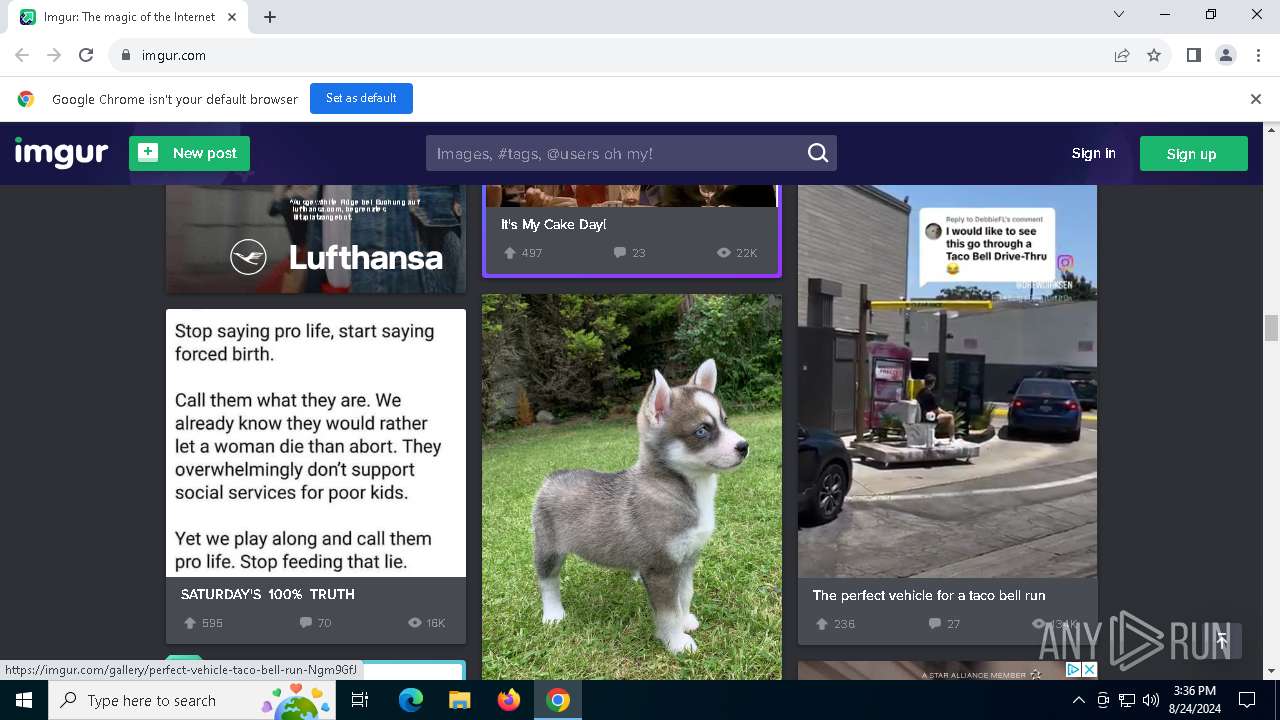Click the imgur logo
Image resolution: width=1280 pixels, height=720 pixels.
point(62,153)
